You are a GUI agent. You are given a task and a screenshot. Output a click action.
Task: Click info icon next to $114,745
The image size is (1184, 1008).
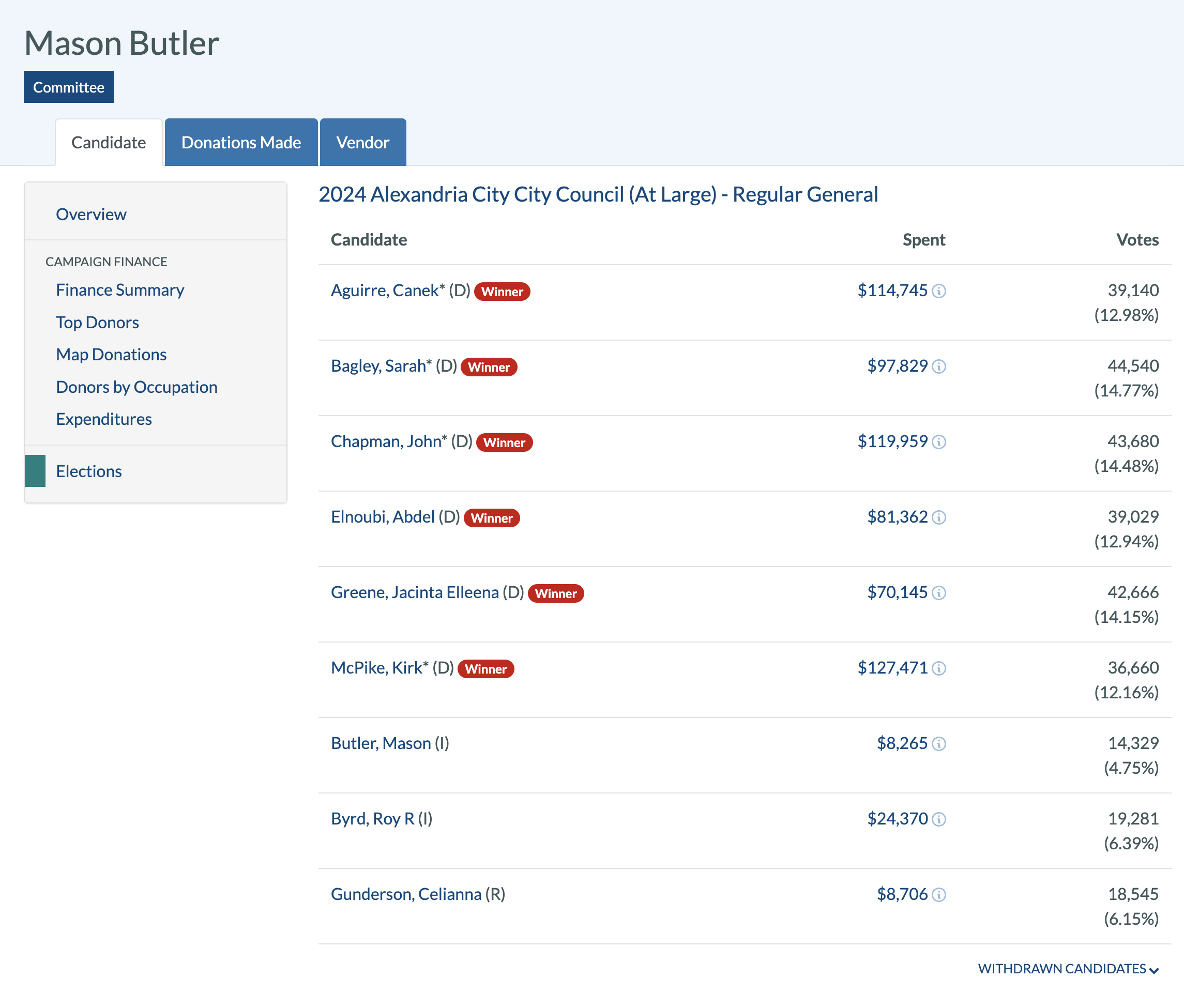(939, 292)
